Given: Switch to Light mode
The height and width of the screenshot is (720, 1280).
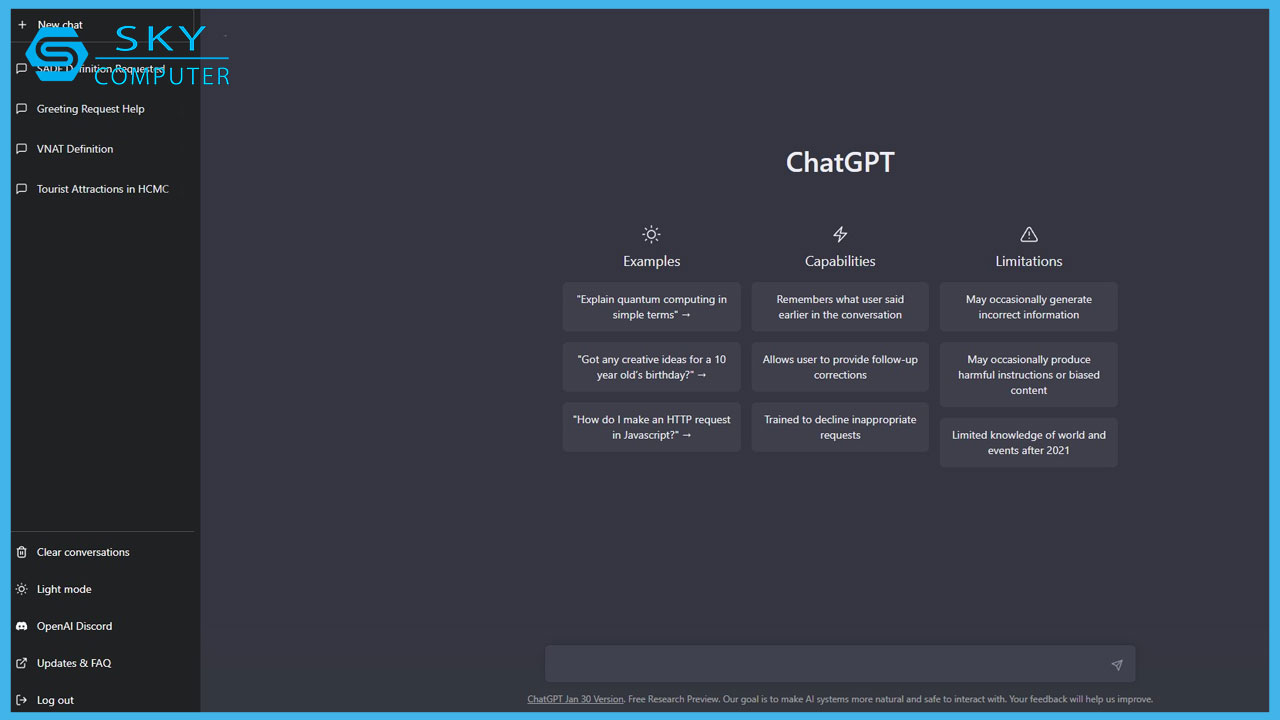Looking at the screenshot, I should 62,589.
